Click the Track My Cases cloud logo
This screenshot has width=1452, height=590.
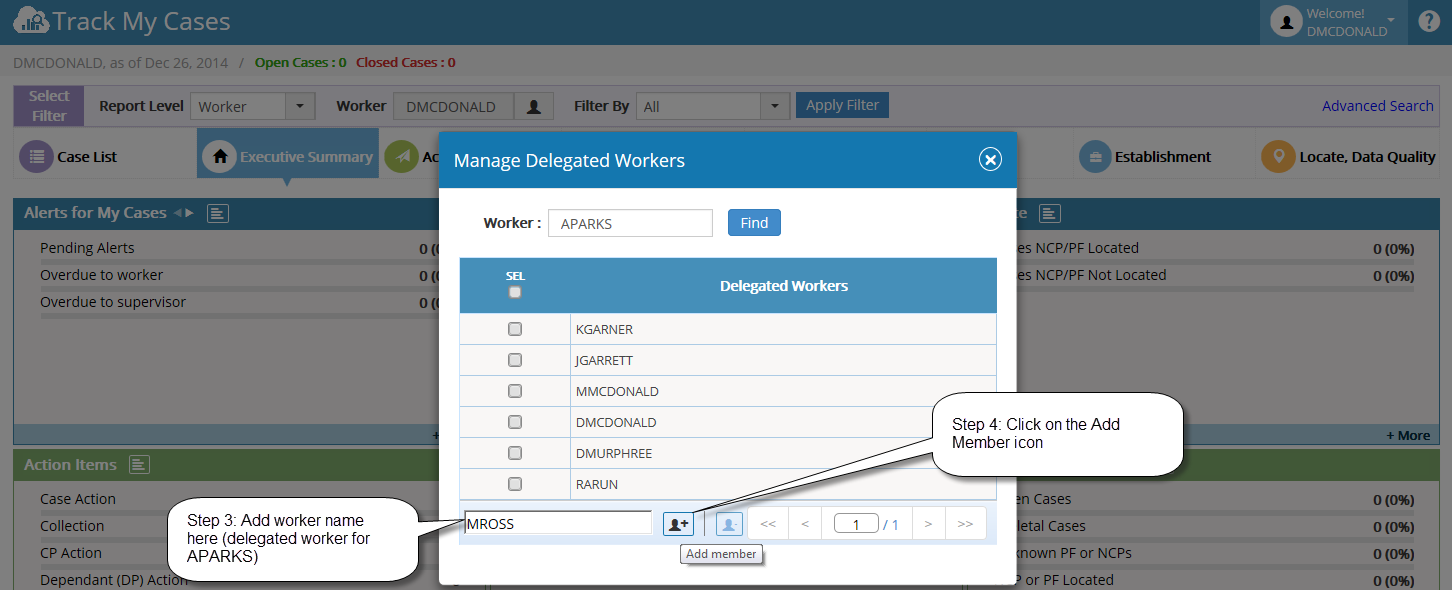pyautogui.click(x=30, y=20)
